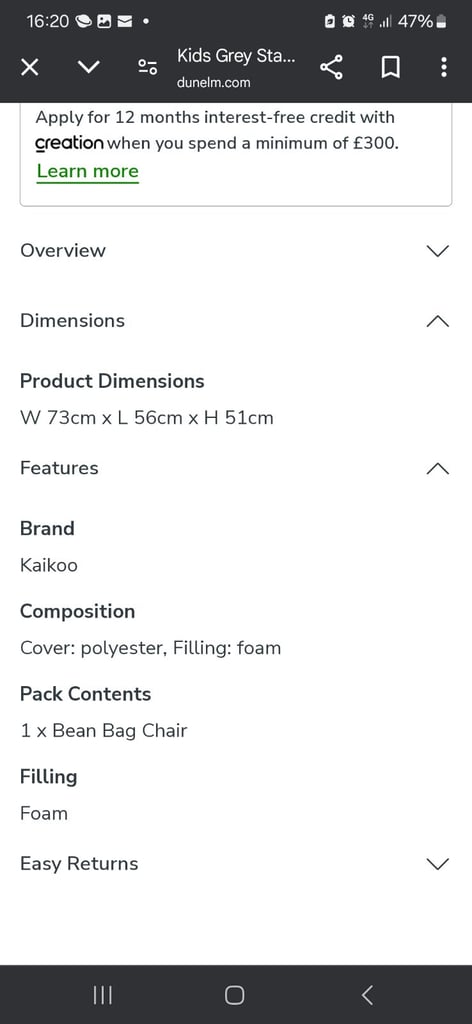472x1024 pixels.
Task: Share this Dunelm page
Action: pos(332,67)
